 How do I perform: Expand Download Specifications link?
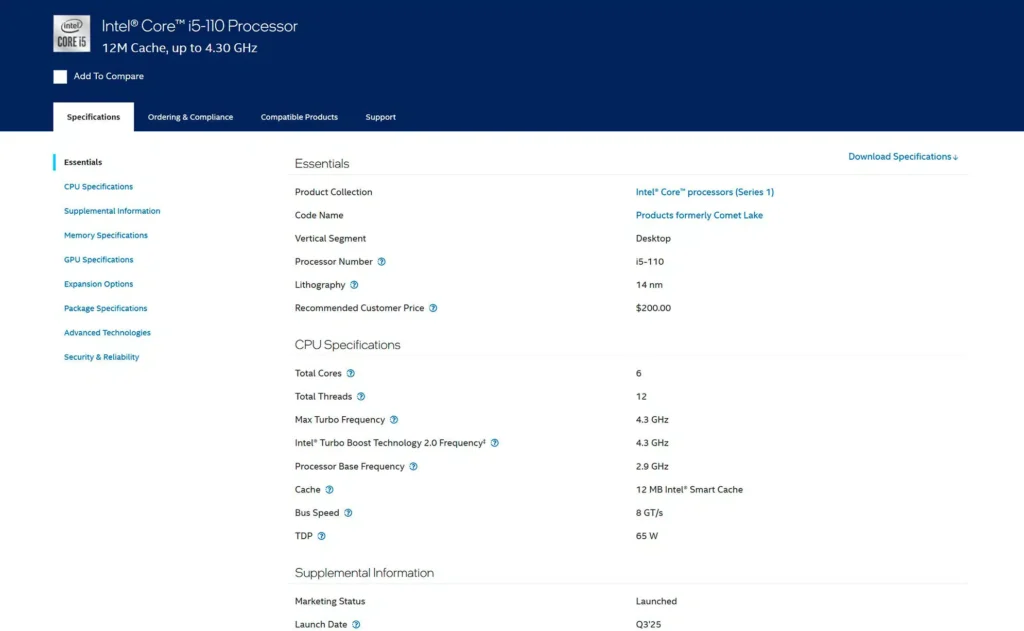(x=902, y=157)
